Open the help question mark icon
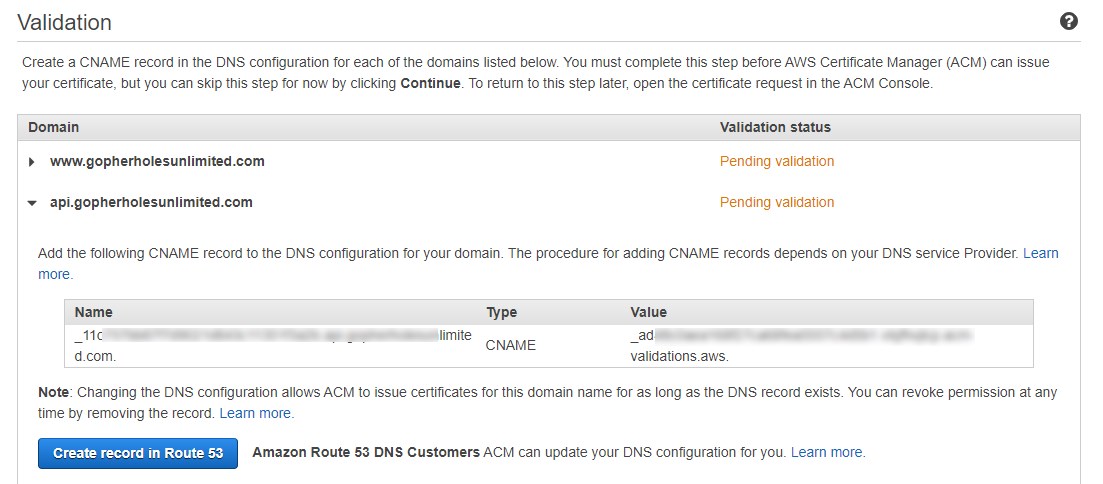The image size is (1103, 484). pos(1069,21)
